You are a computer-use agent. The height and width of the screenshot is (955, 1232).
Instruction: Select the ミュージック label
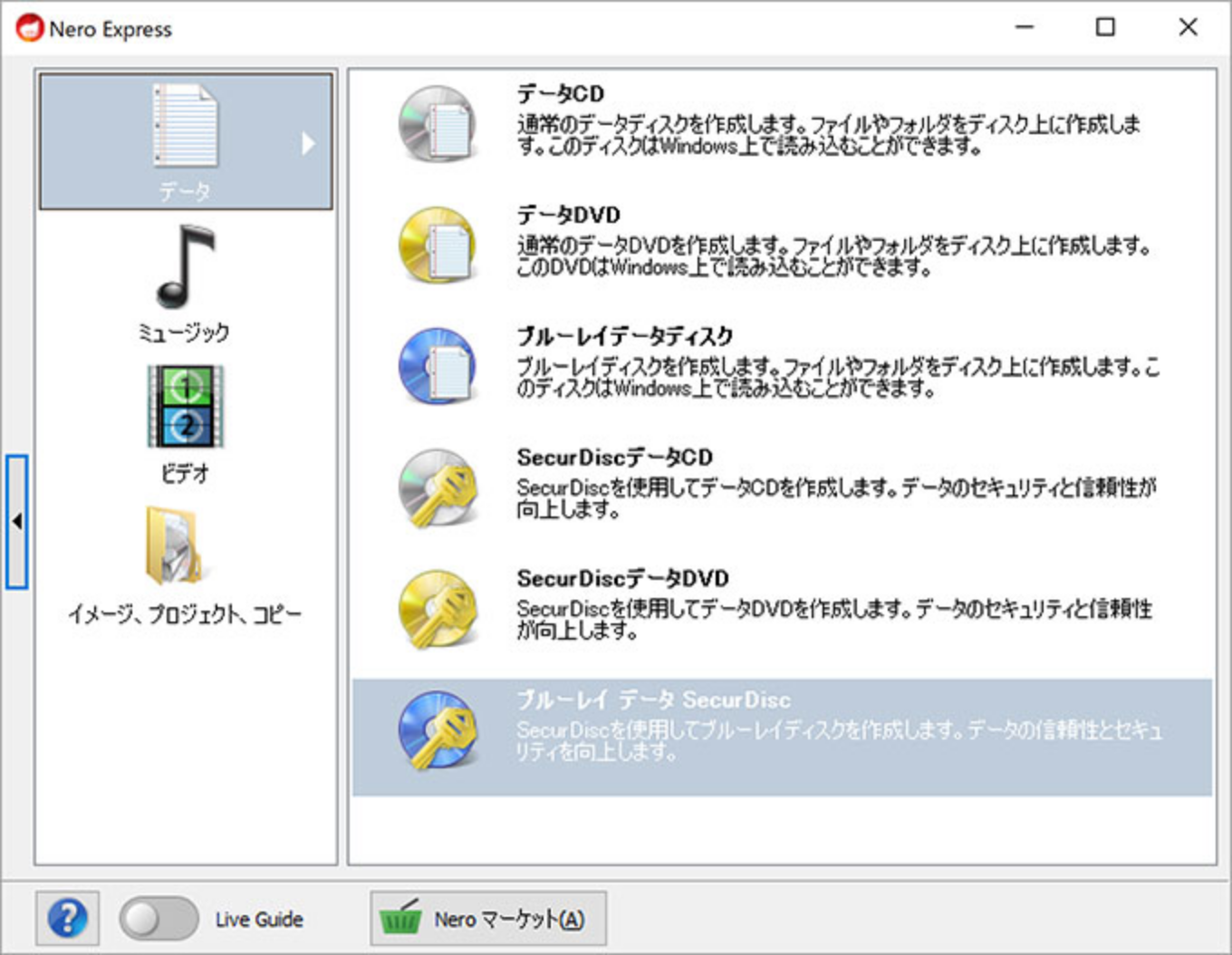(x=184, y=333)
